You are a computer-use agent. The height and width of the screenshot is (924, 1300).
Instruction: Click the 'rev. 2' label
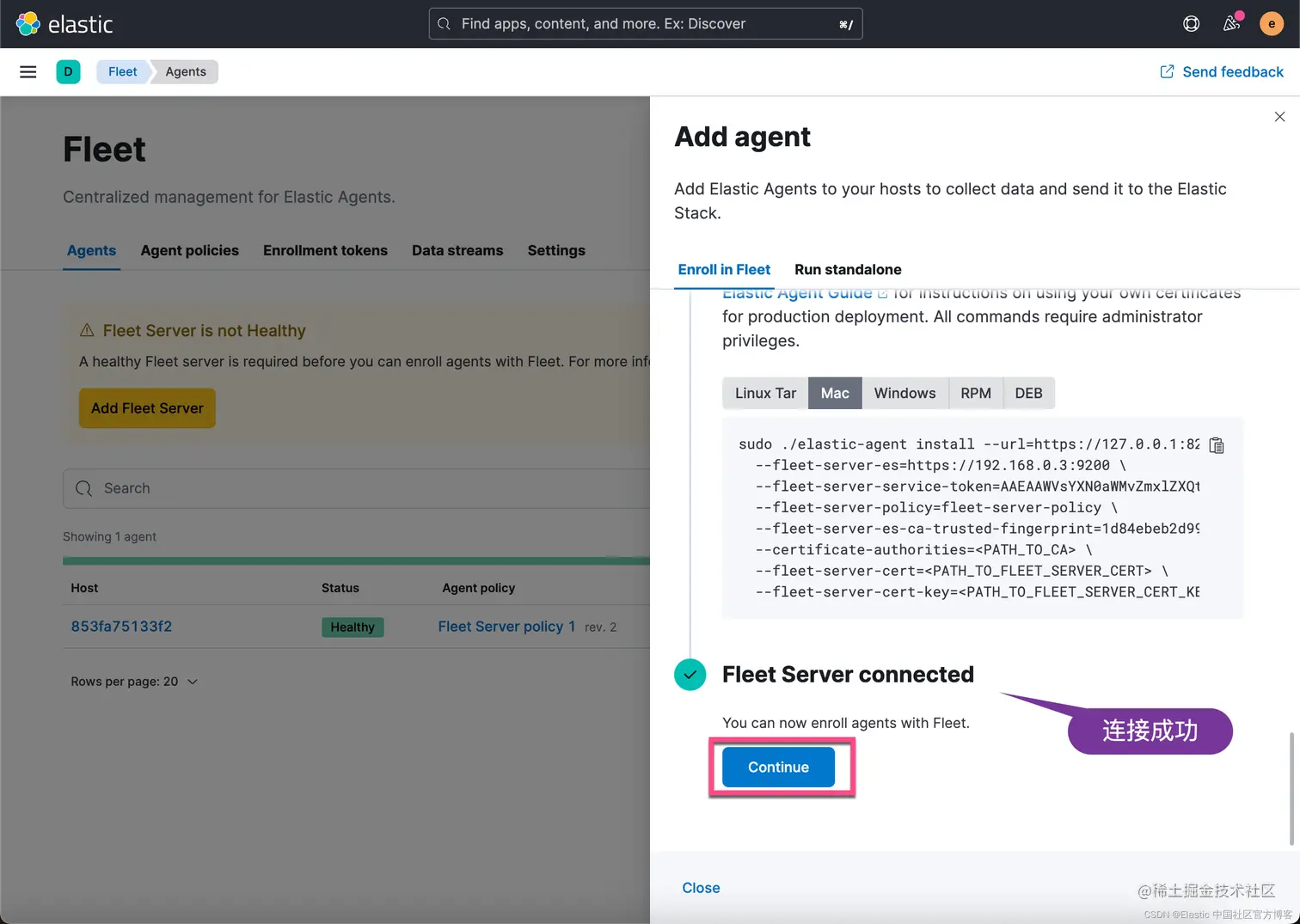coord(600,627)
